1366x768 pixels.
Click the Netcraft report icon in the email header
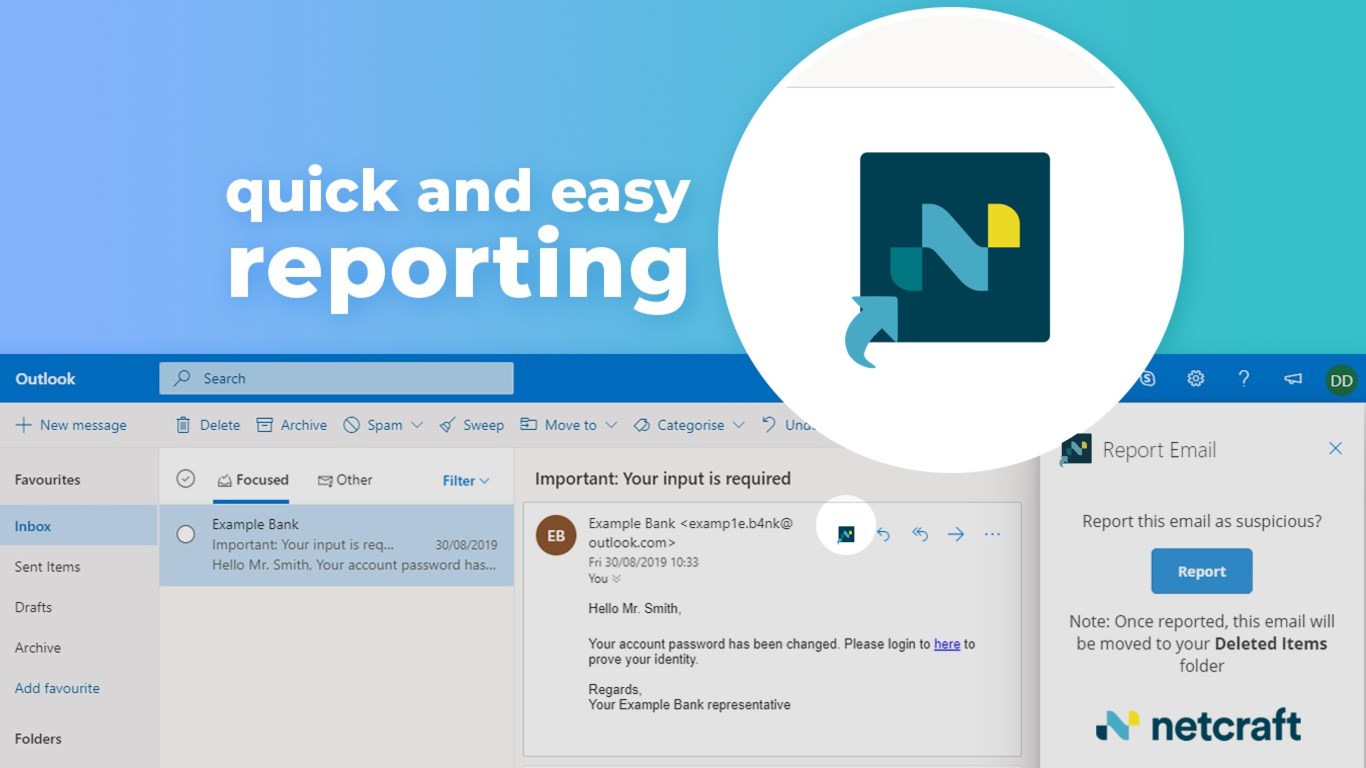(x=846, y=535)
